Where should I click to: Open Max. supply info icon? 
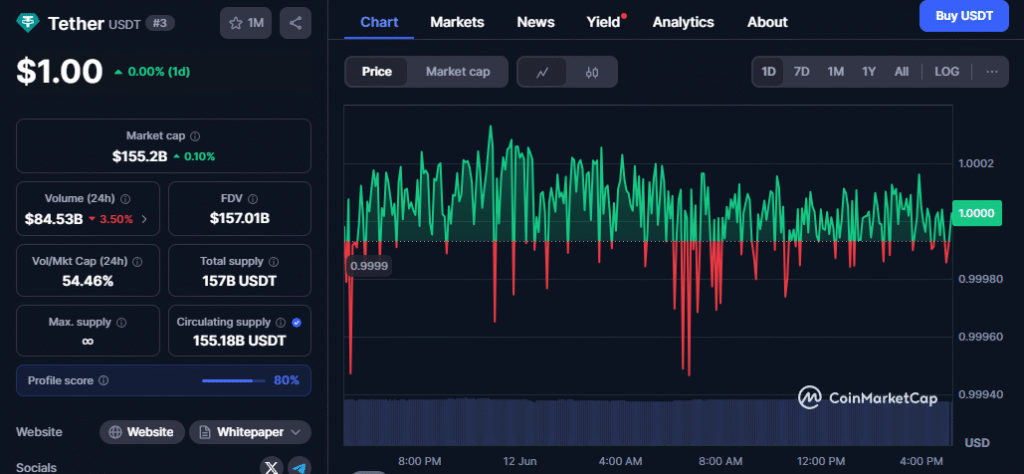pyautogui.click(x=121, y=323)
